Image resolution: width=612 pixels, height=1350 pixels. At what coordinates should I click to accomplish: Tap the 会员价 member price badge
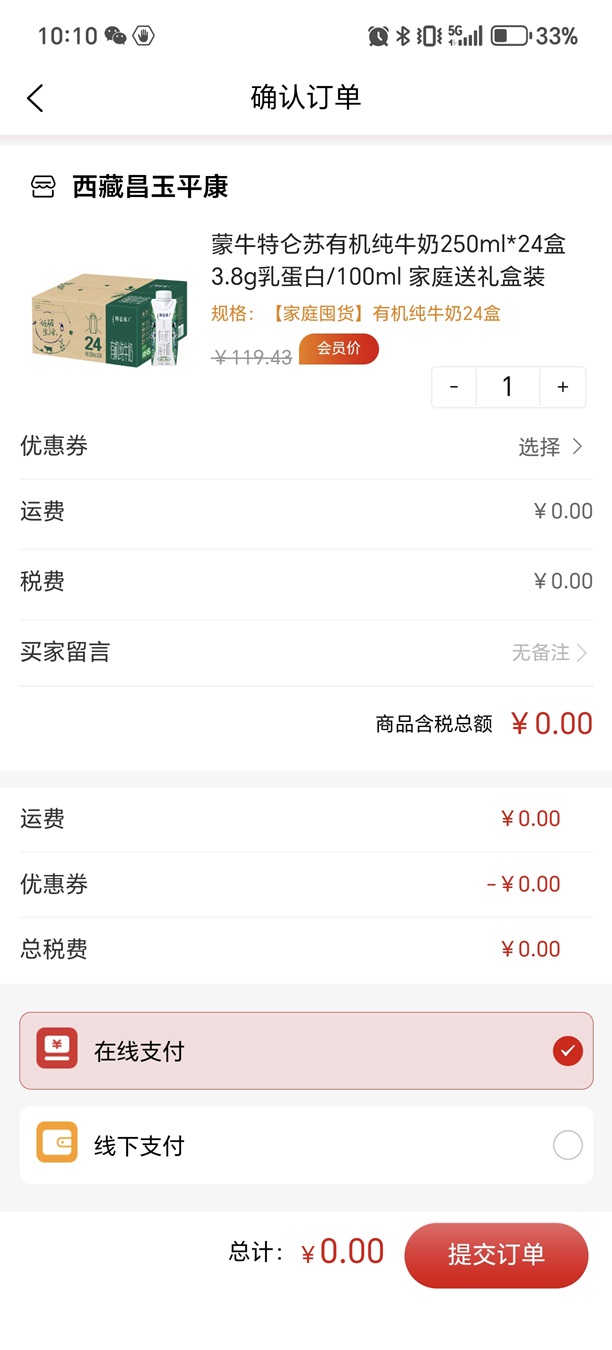338,349
